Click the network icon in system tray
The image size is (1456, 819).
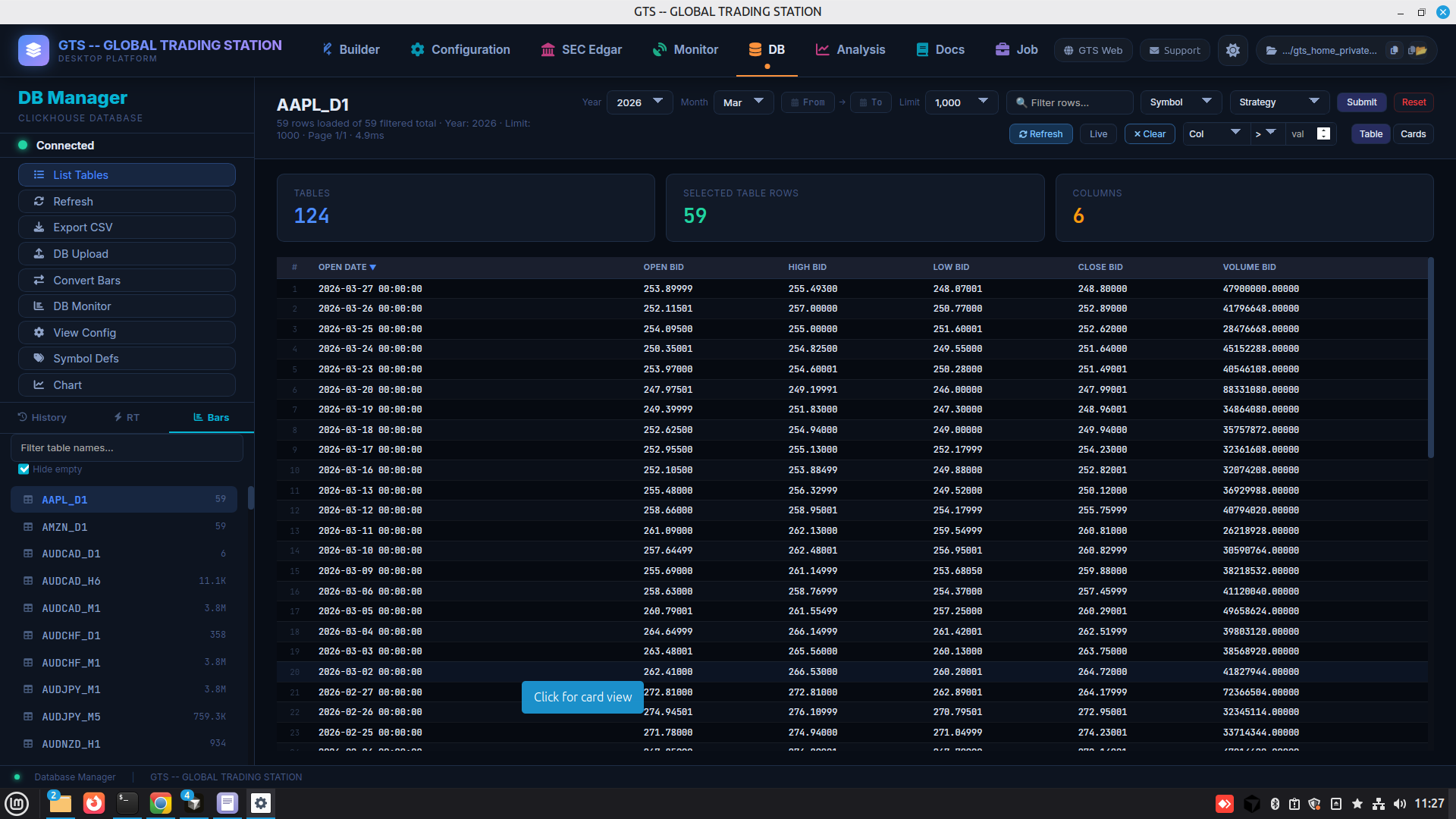coord(1379,804)
